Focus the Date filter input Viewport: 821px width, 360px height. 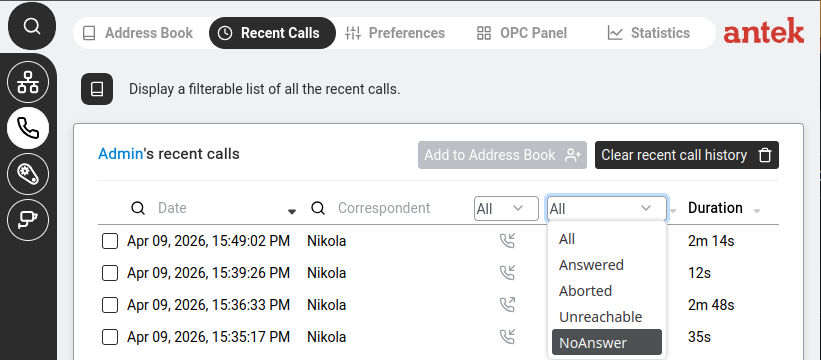pyautogui.click(x=220, y=208)
